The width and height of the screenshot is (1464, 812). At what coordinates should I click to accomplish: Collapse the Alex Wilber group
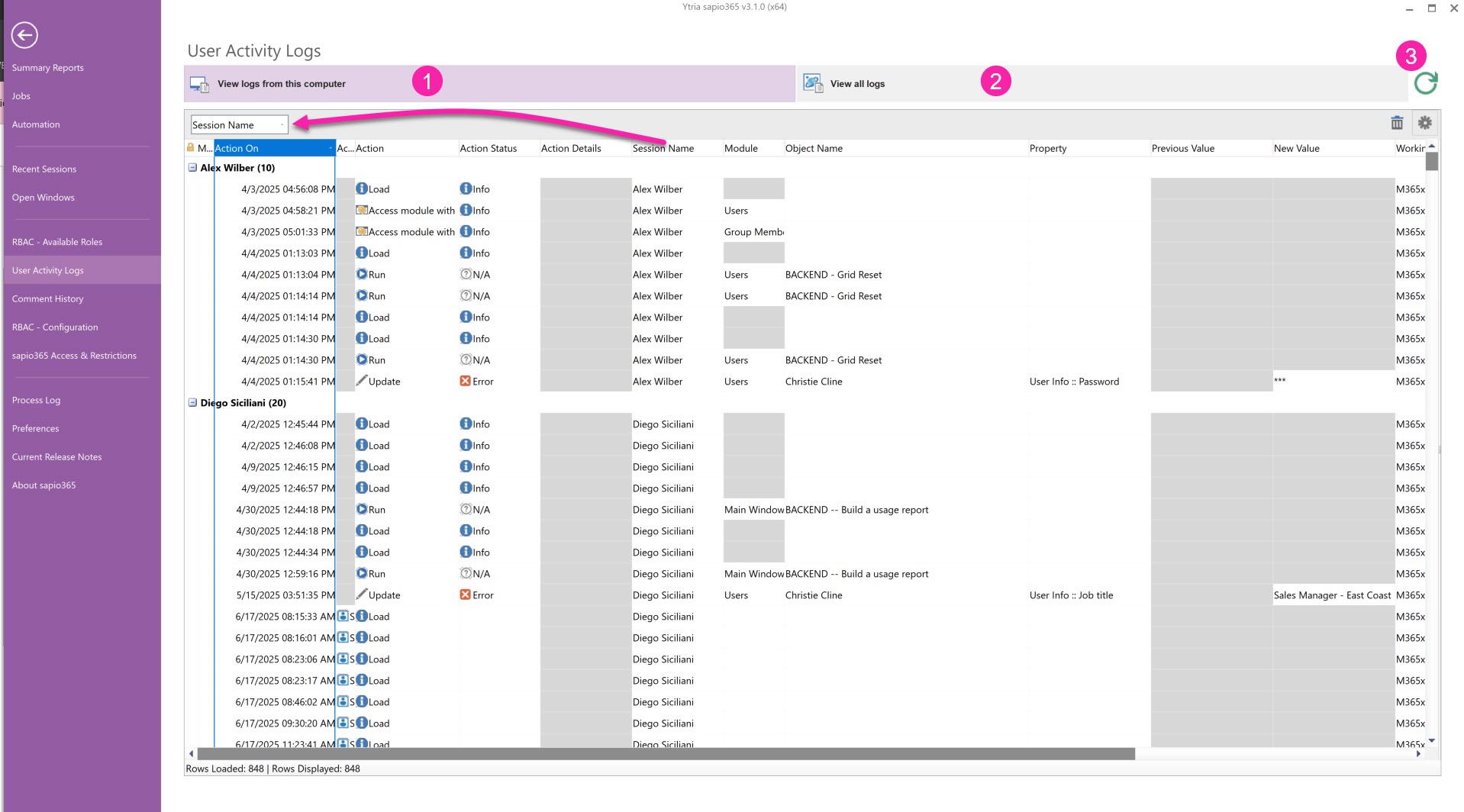click(192, 168)
